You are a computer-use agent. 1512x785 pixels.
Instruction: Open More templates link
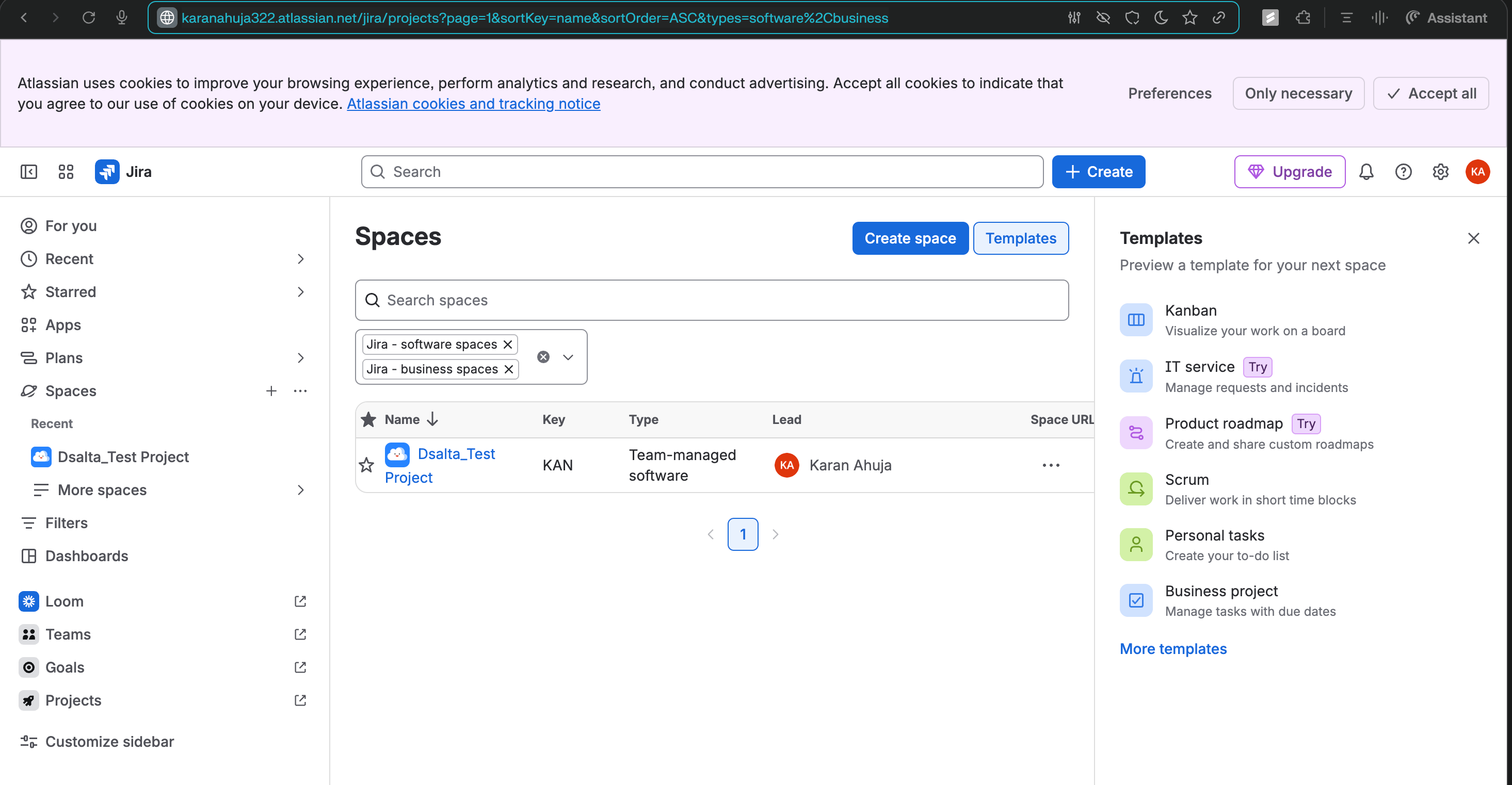pyautogui.click(x=1173, y=649)
